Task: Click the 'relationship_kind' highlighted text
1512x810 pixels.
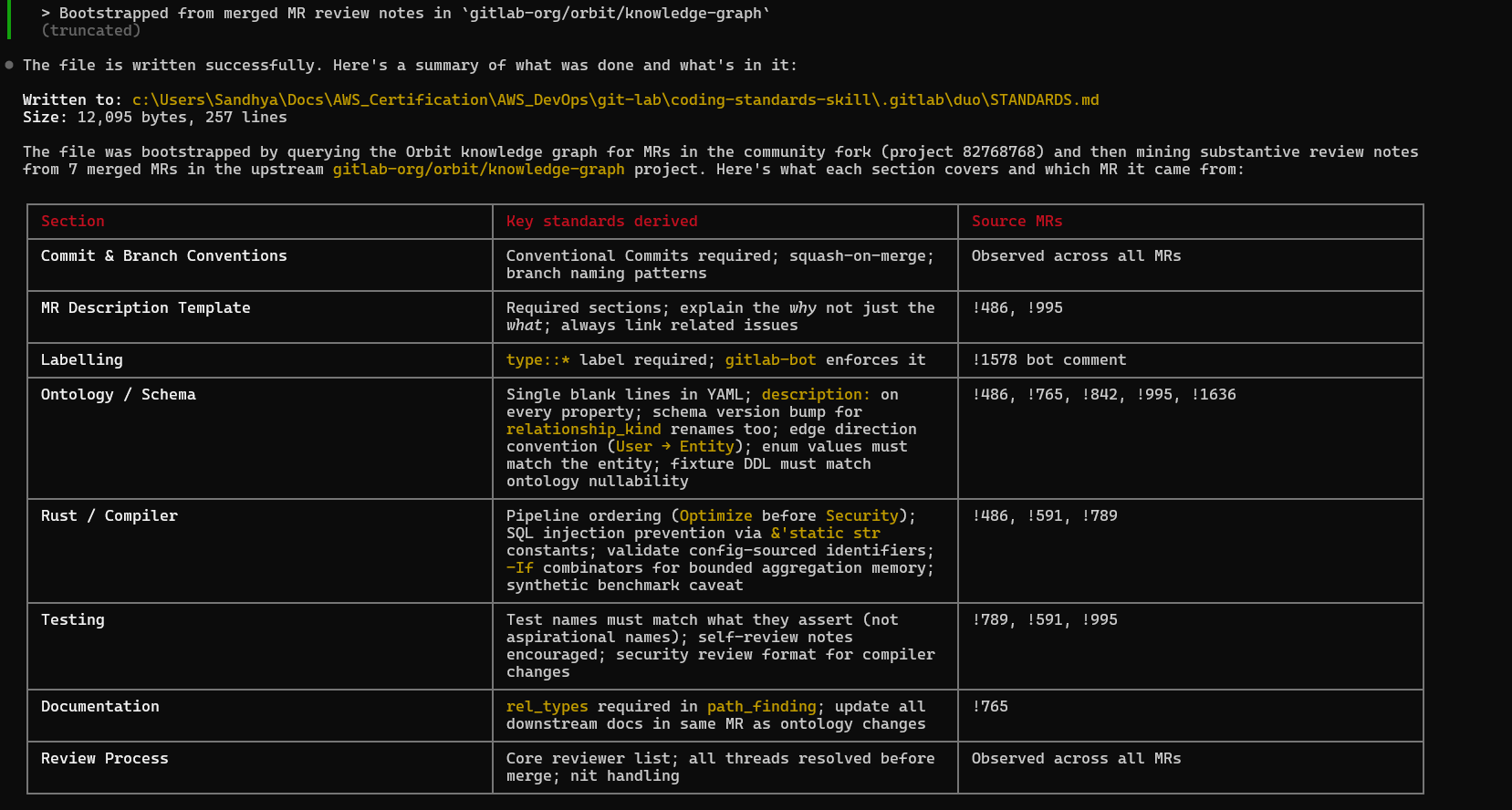Action: click(x=584, y=430)
